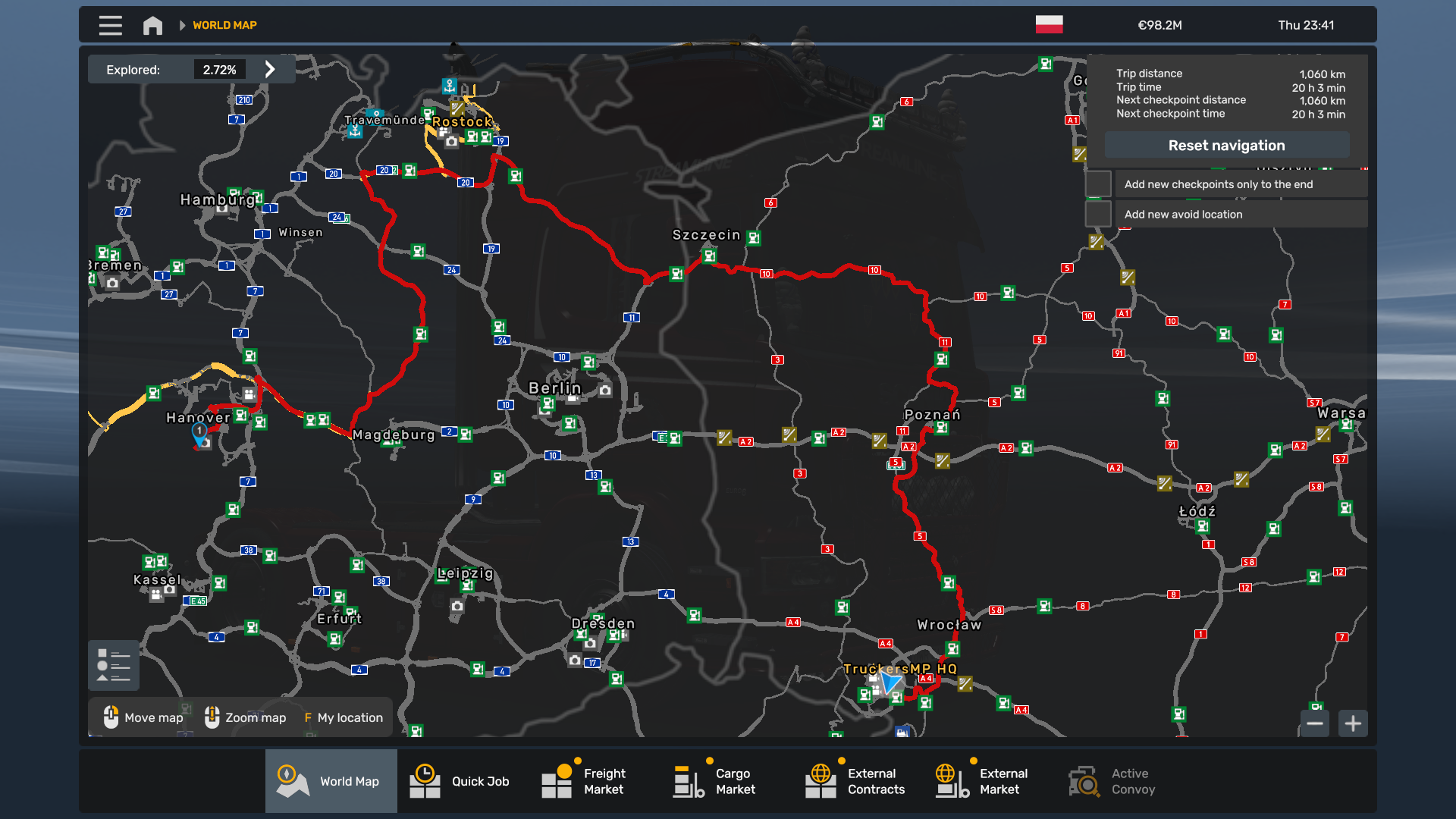Go to the home screen icon
This screenshot has height=819, width=1456.
152,25
